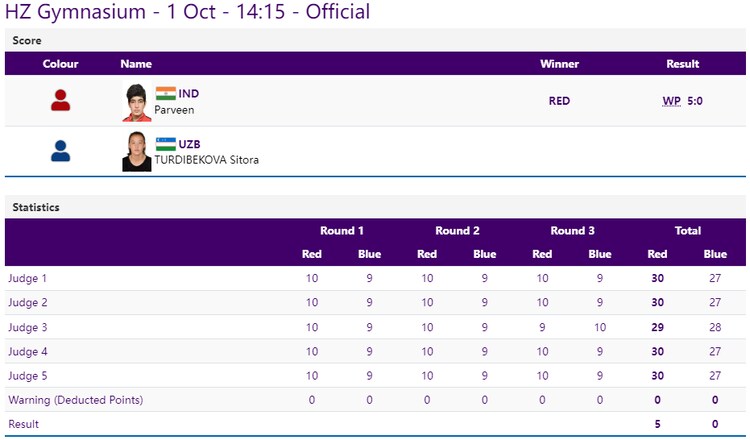
Task: Click the Winner column header
Action: [559, 64]
